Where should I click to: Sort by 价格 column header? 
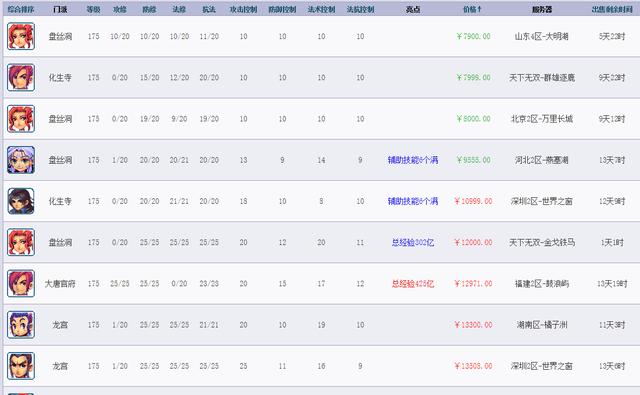472,9
